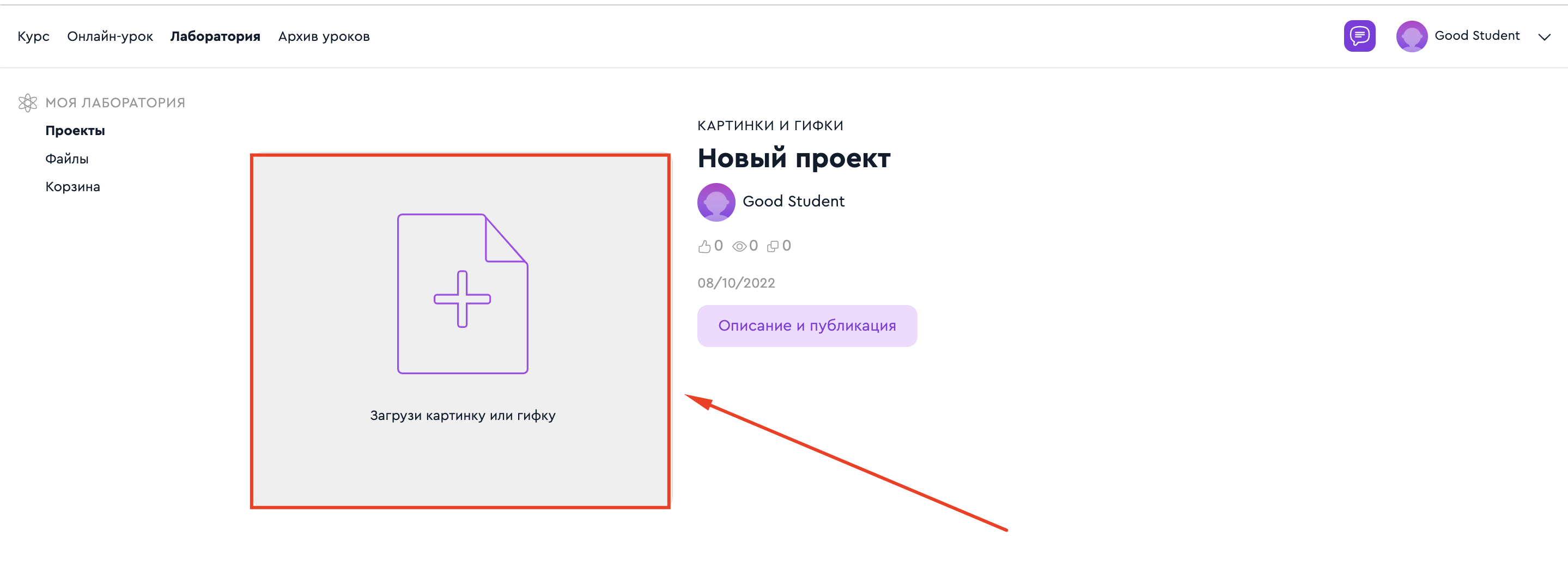This screenshot has width=1568, height=585.
Task: Click the author avatar beside Good Student
Action: [716, 202]
